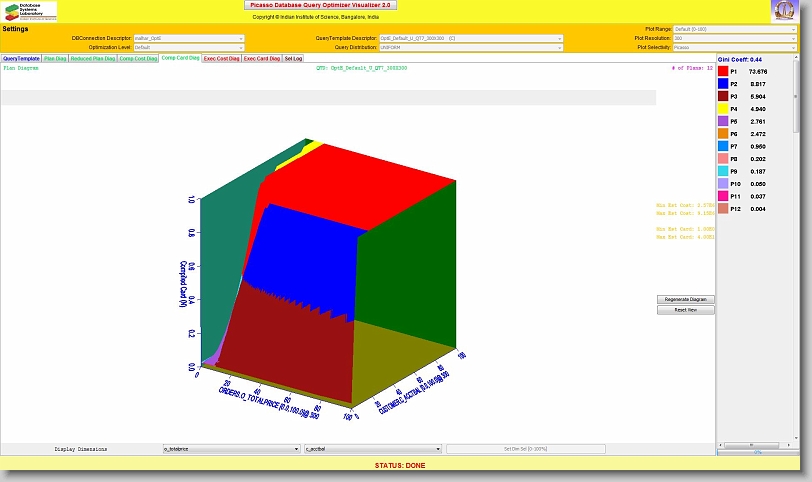
Task: Open the o_totalprice display dimension dropdown
Action: [x=231, y=450]
